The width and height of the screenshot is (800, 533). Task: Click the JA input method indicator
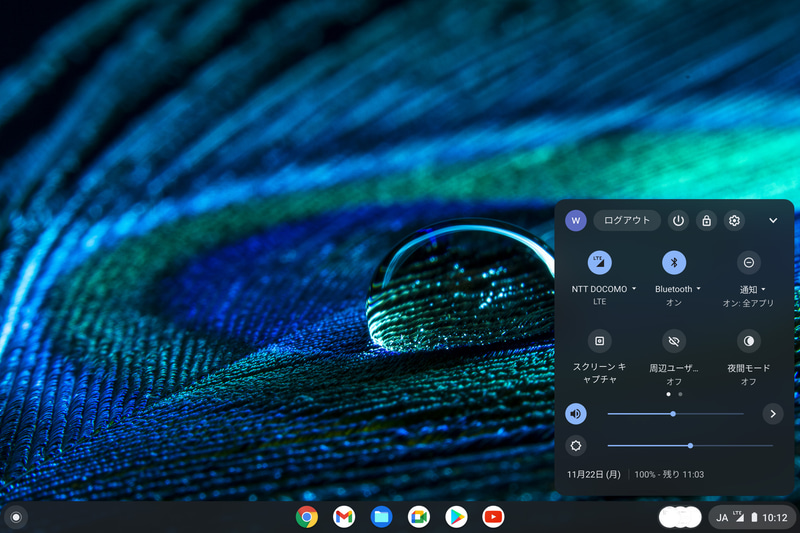tap(722, 518)
